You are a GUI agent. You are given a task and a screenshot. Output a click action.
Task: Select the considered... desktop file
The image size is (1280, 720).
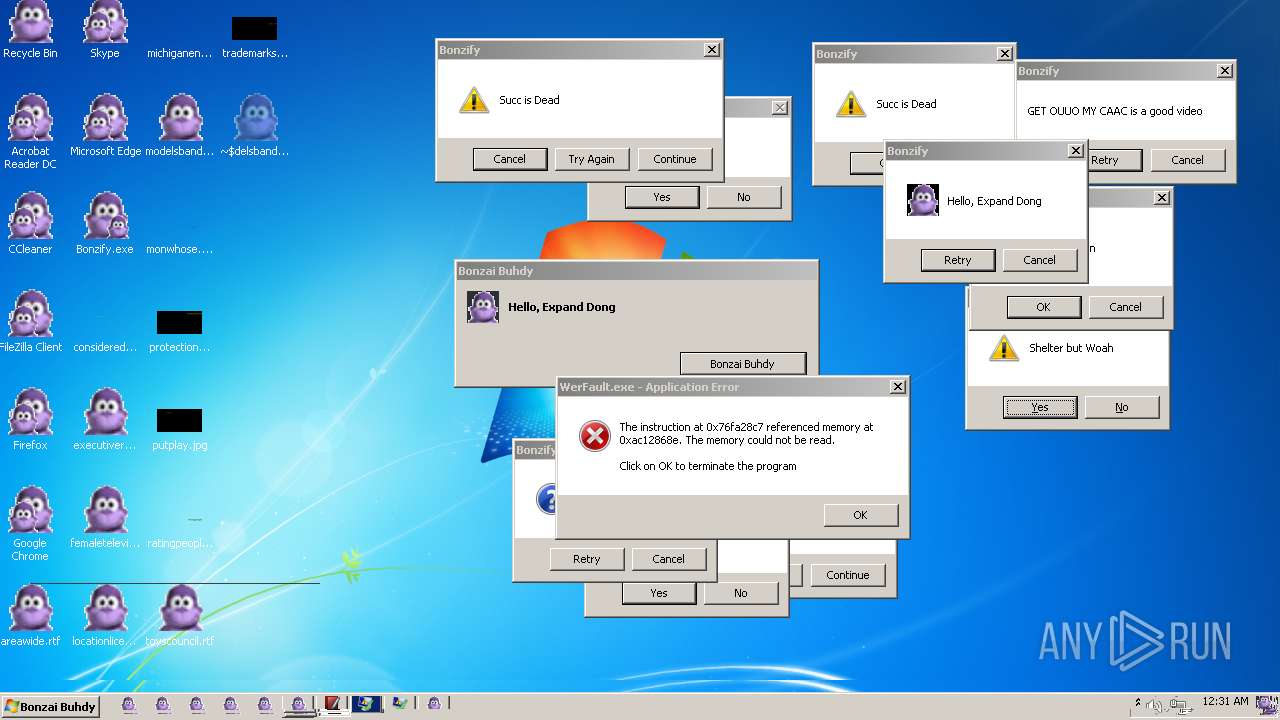pos(105,347)
